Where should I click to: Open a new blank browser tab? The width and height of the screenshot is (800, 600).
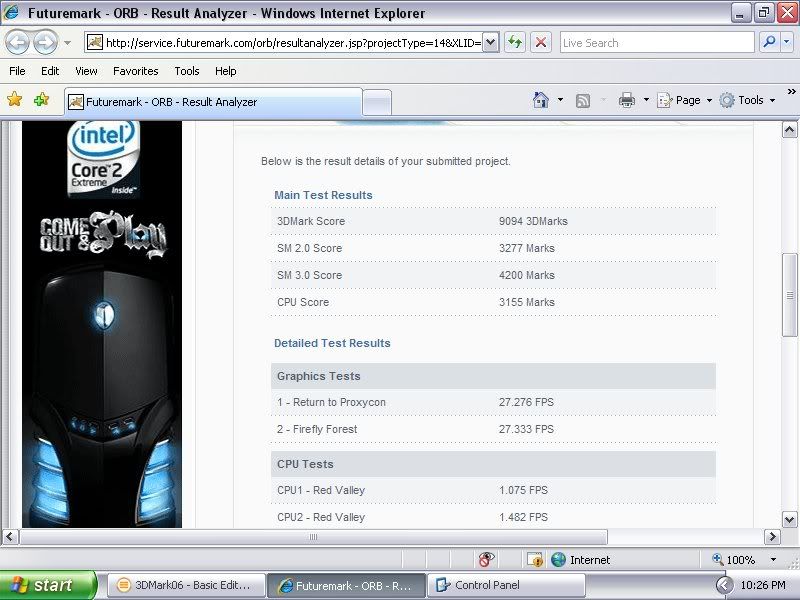377,103
